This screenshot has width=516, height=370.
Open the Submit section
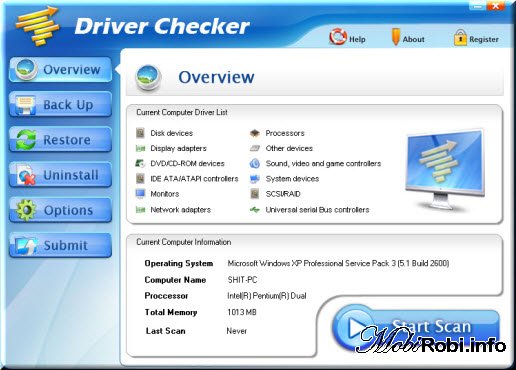(x=60, y=245)
